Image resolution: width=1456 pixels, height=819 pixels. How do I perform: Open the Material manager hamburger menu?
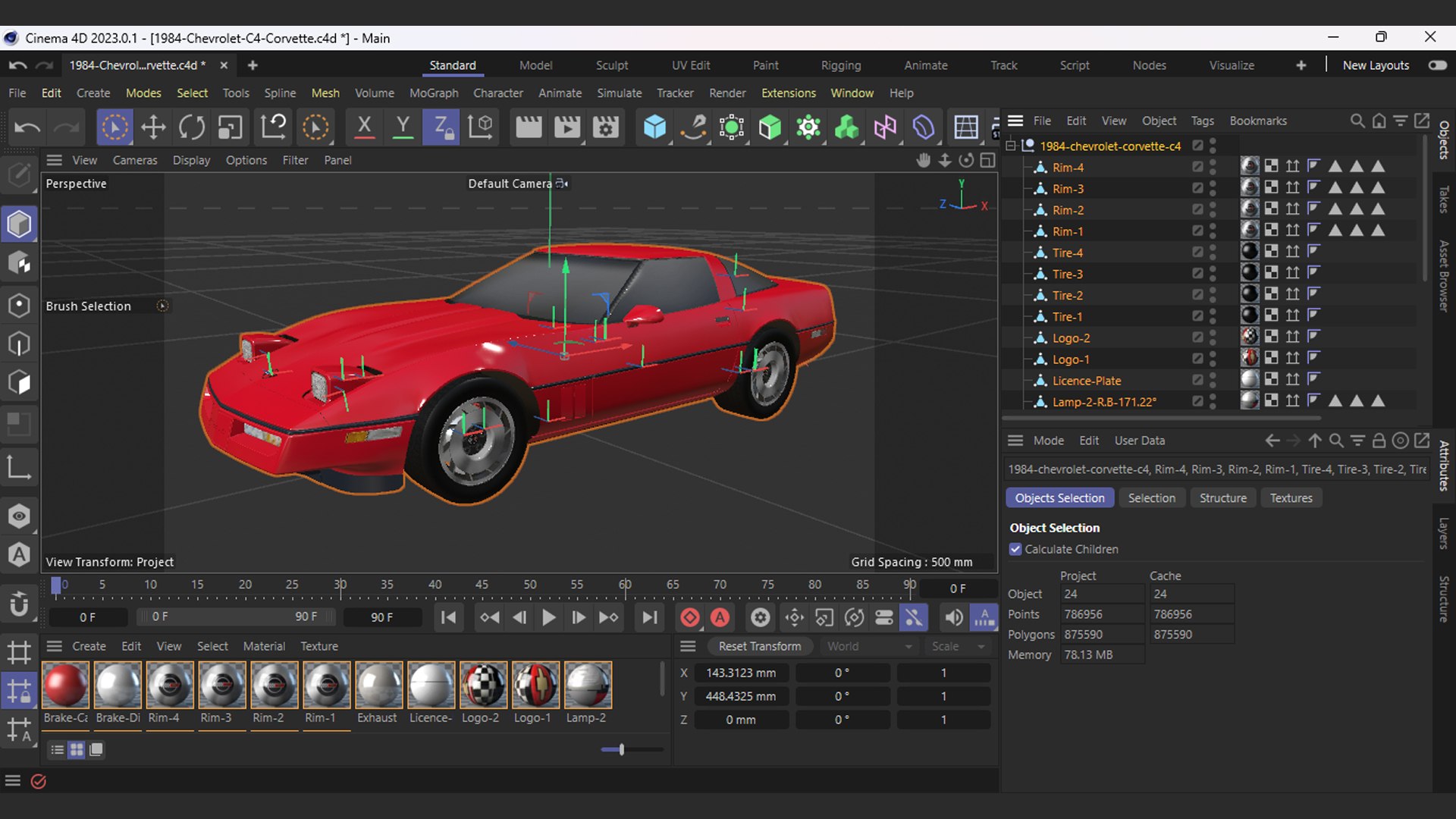point(54,646)
